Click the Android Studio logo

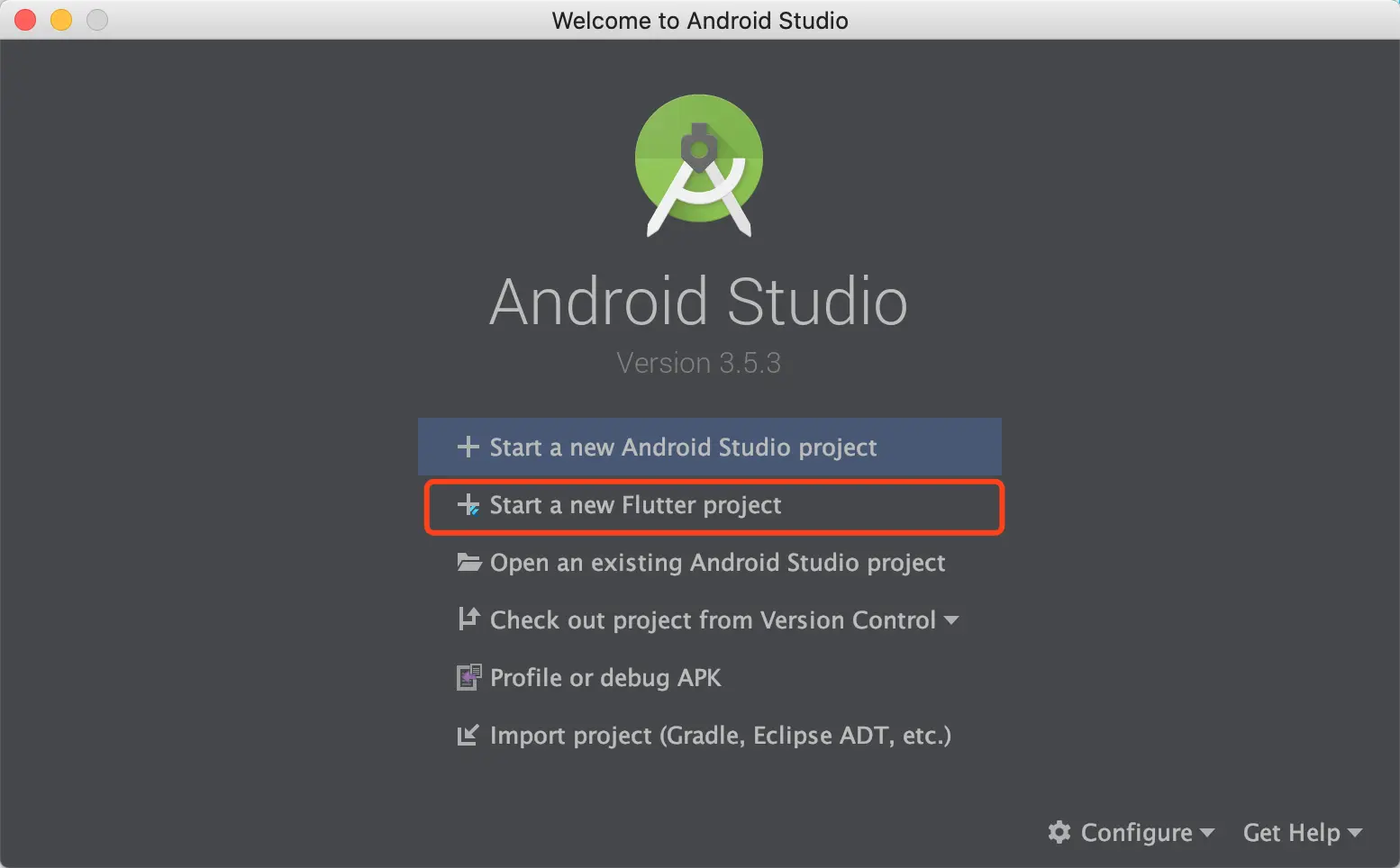coord(699,166)
